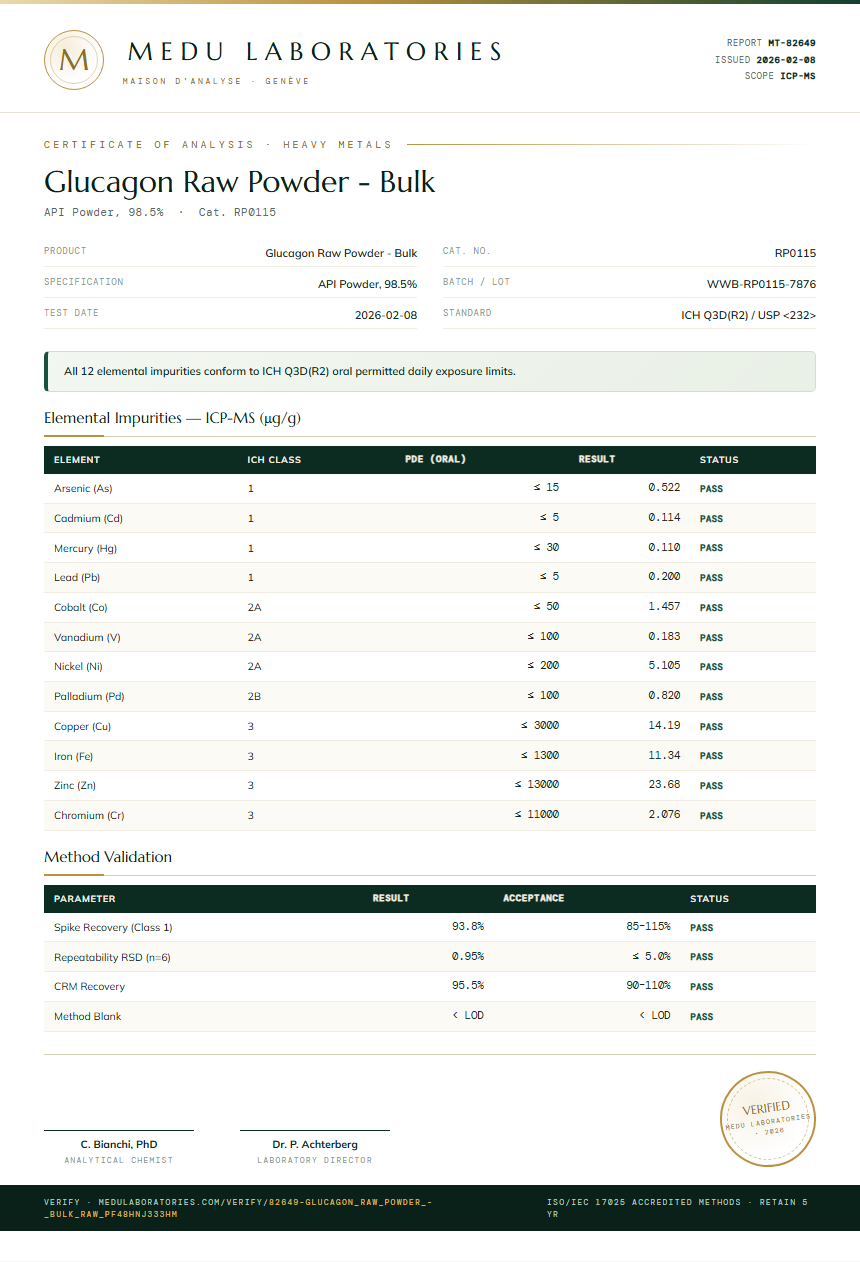860x1262 pixels.
Task: Click the VERIFIED Medu Laboratories seal
Action: pos(768,1118)
